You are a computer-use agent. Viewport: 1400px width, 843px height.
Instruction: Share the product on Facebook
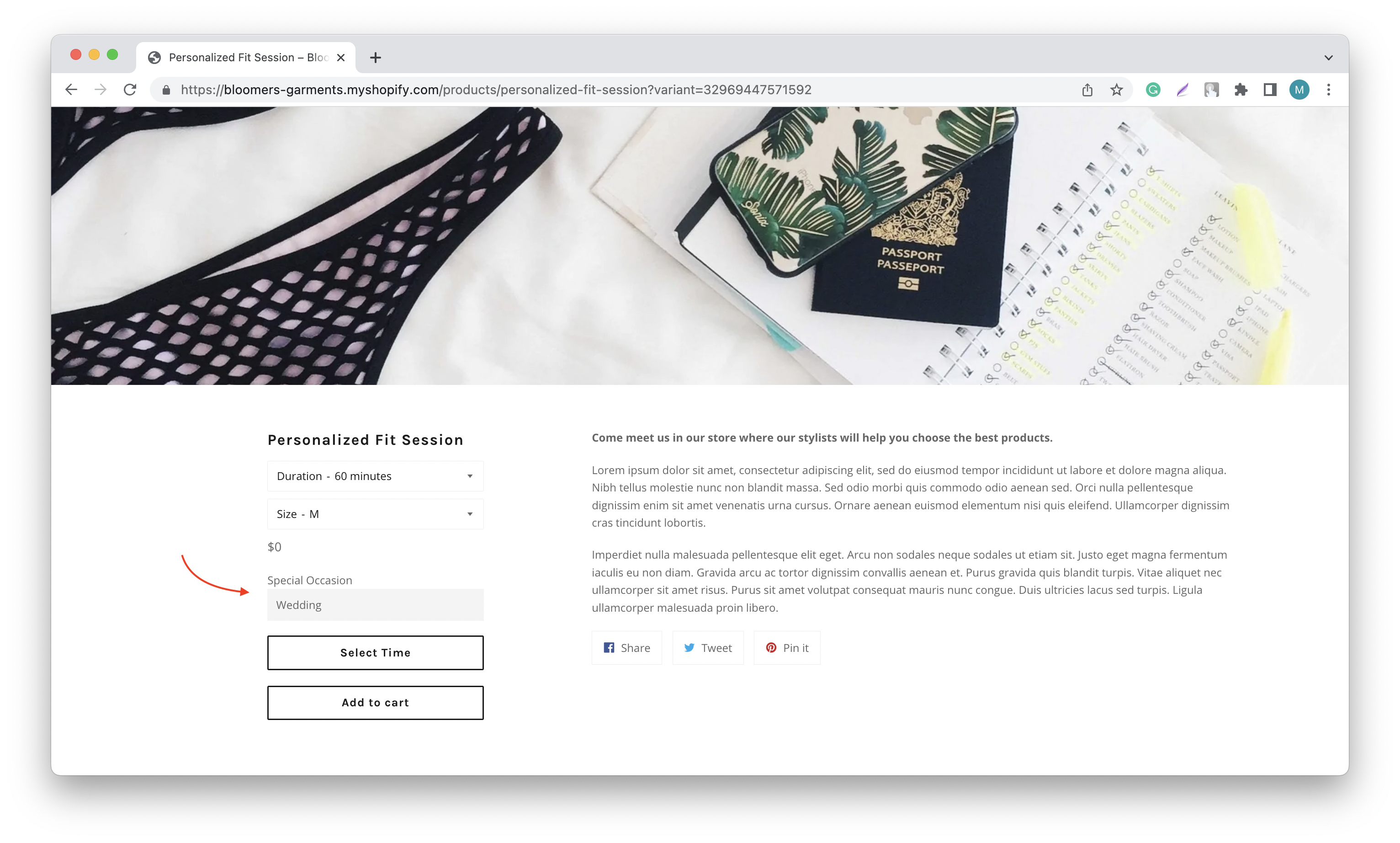pyautogui.click(x=627, y=648)
